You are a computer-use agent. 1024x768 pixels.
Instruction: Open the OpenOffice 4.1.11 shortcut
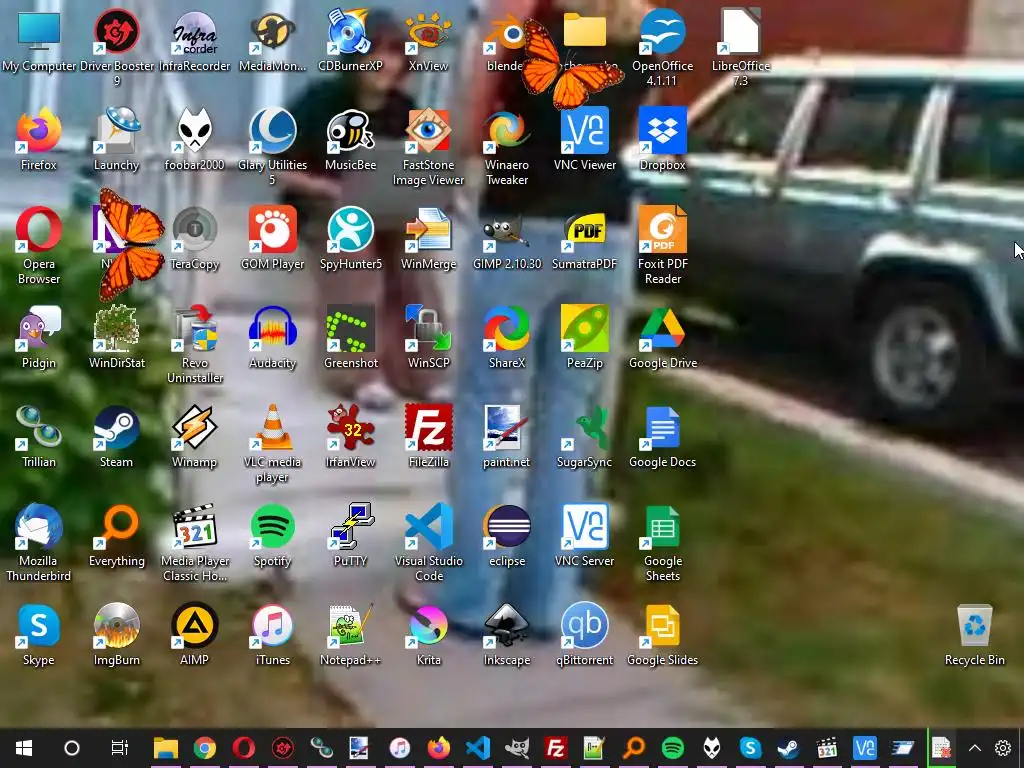tap(662, 47)
